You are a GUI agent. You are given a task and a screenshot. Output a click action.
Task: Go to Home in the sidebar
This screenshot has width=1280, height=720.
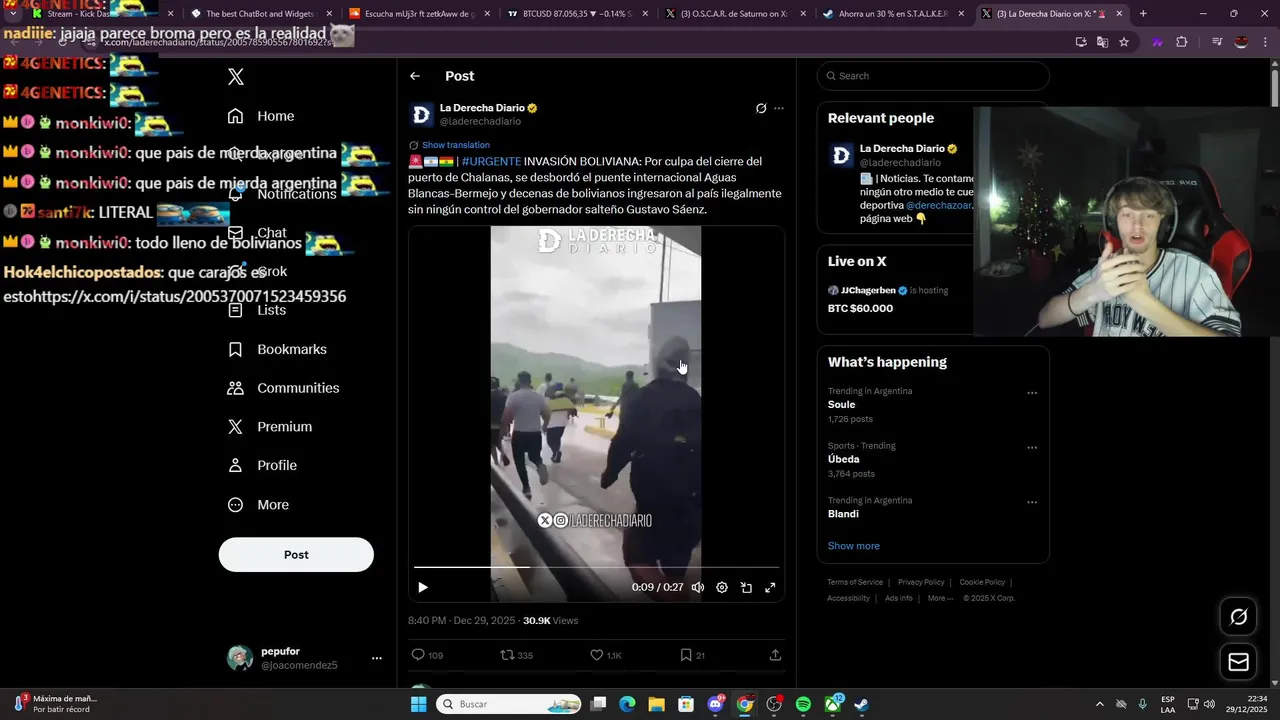[x=261, y=116]
